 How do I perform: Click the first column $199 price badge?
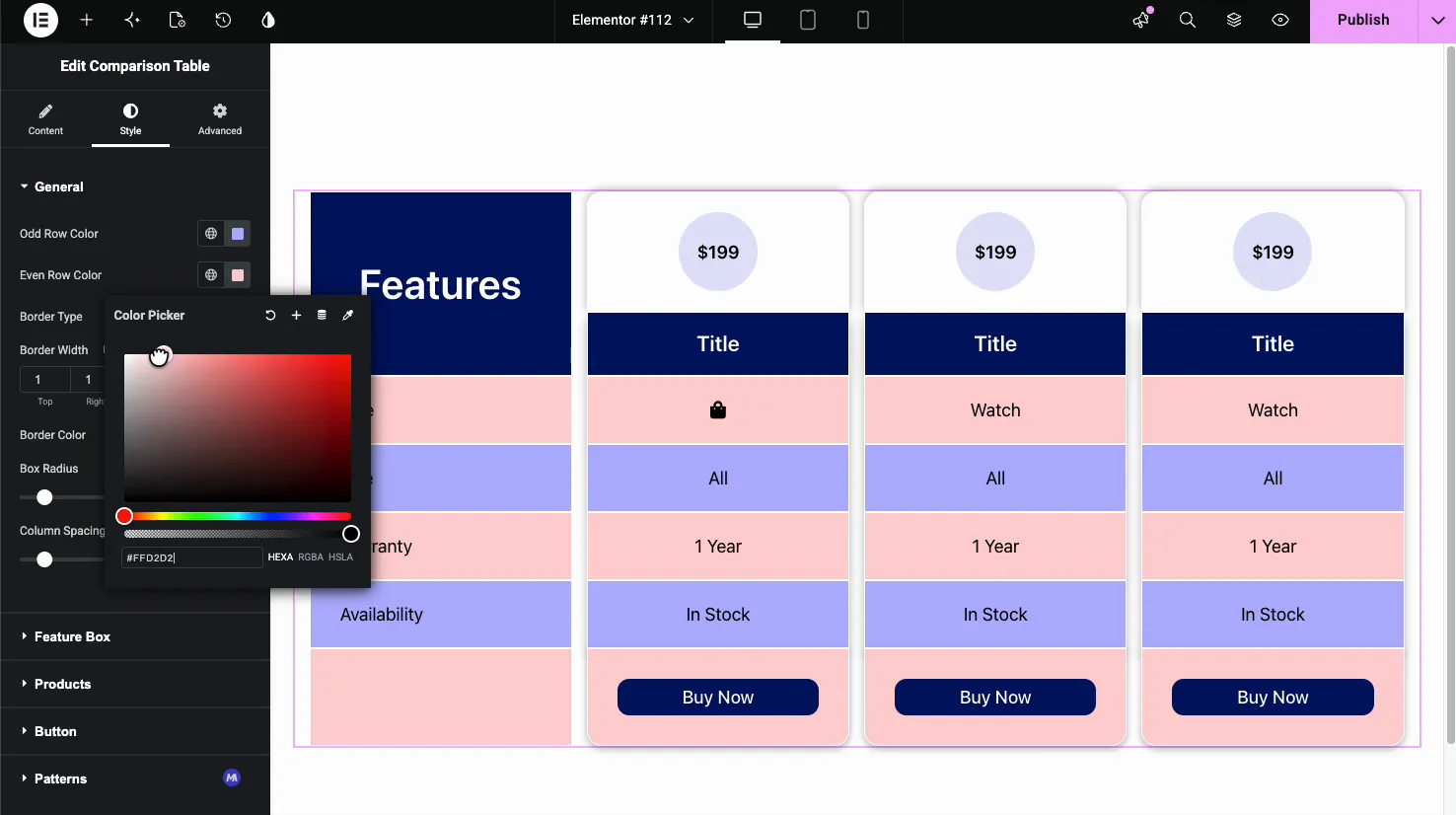pos(718,252)
